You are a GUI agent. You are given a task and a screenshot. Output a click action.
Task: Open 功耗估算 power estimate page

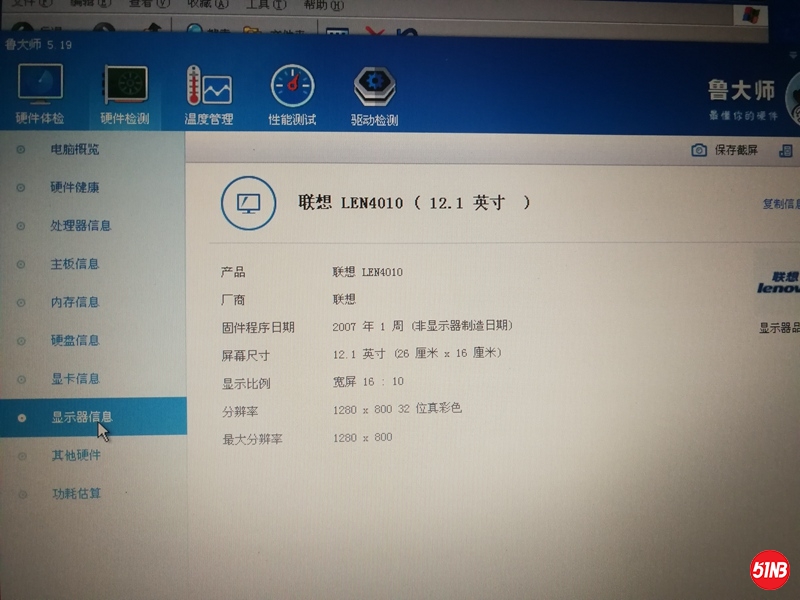(x=76, y=494)
